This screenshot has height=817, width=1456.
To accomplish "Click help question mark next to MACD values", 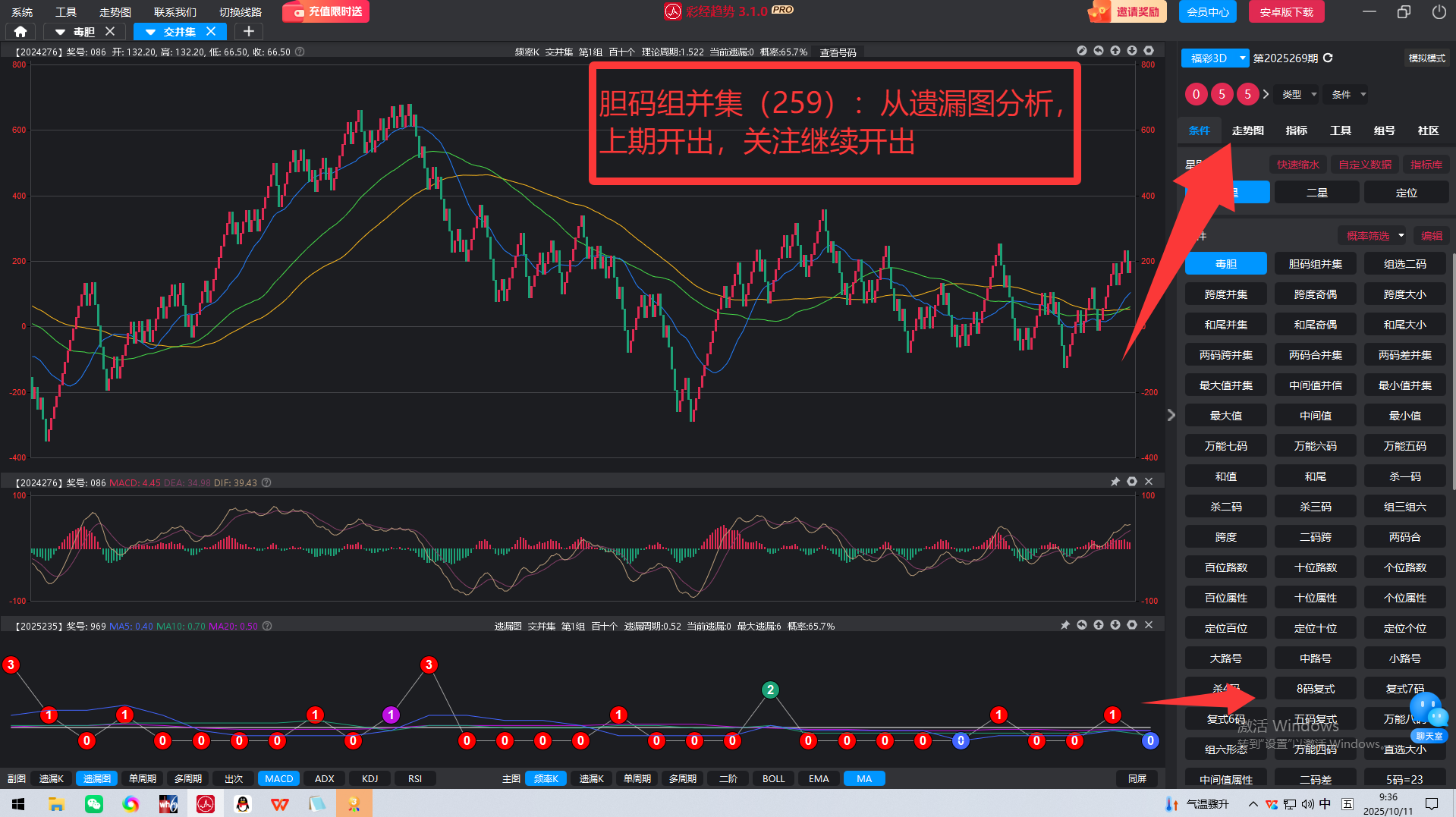I will (x=266, y=482).
